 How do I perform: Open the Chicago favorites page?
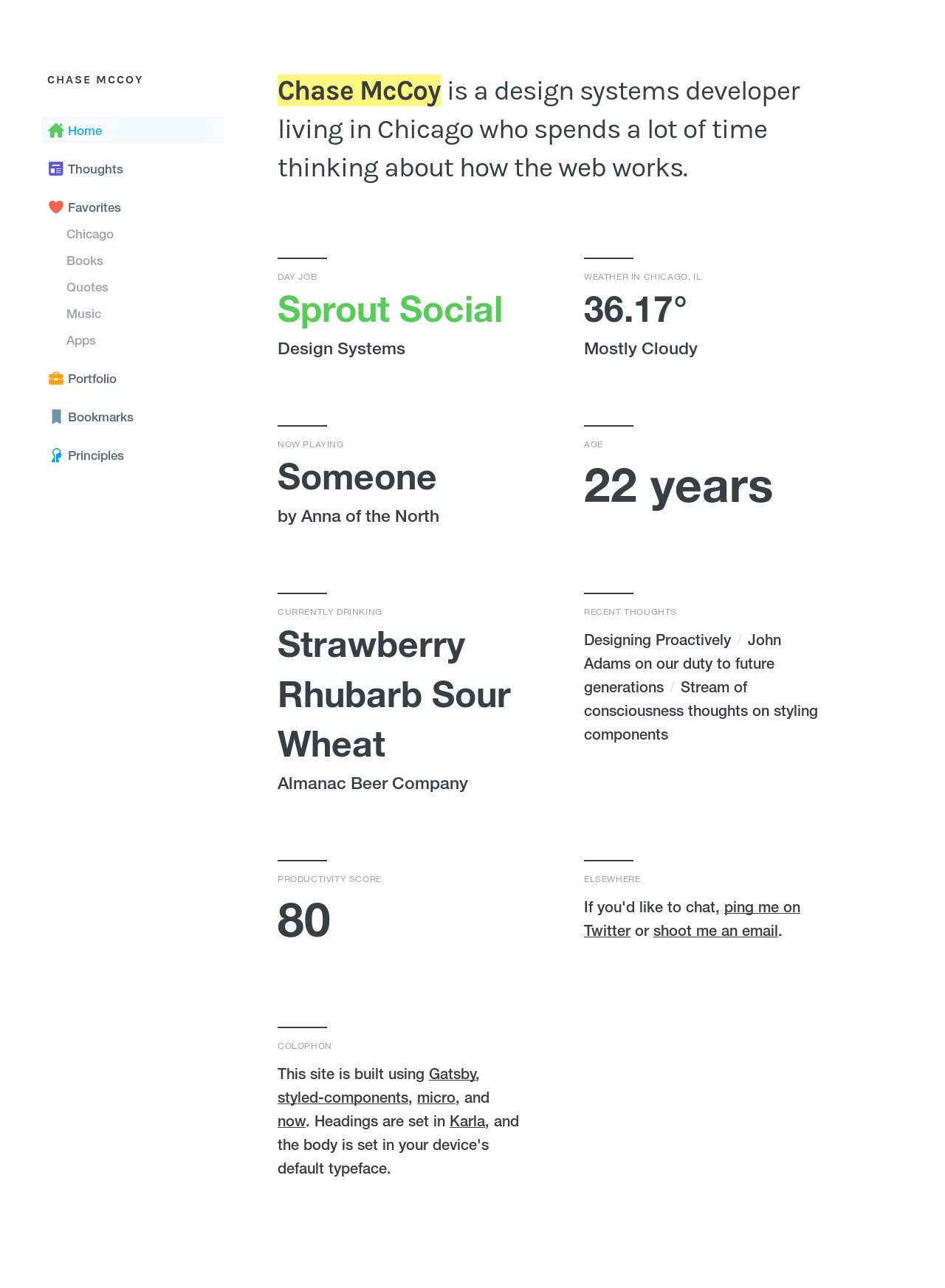point(90,234)
